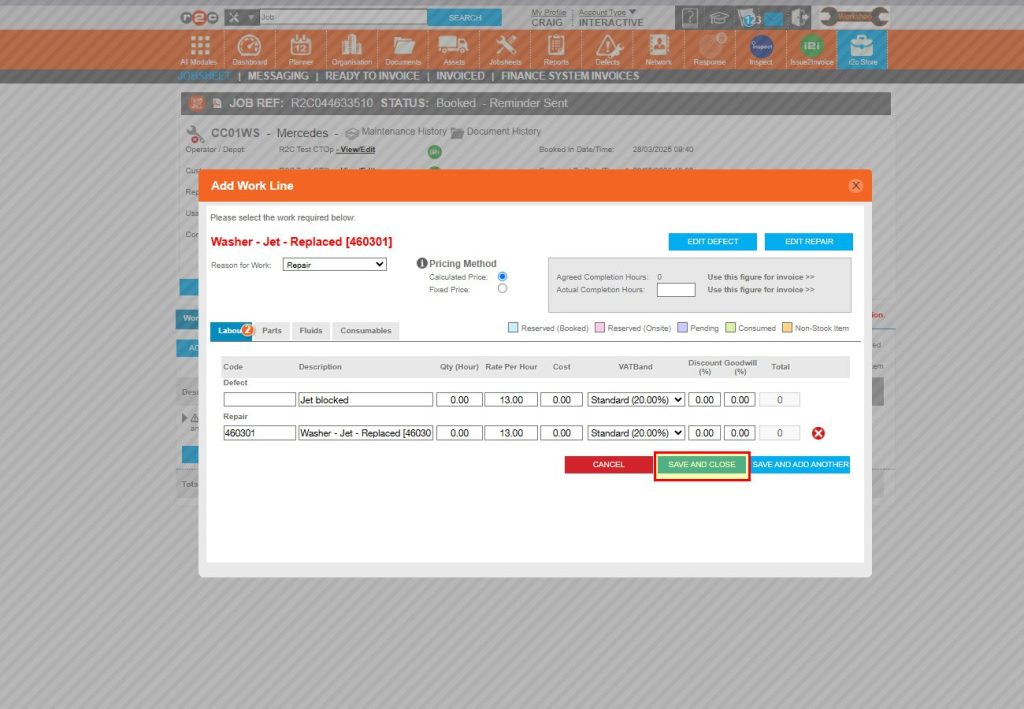The width and height of the screenshot is (1024, 709).
Task: Open the Planner module
Action: coord(301,47)
